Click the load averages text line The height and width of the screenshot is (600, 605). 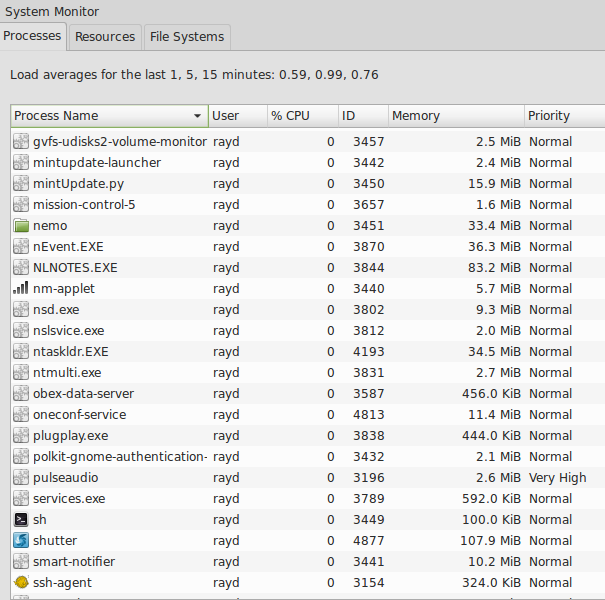194,74
